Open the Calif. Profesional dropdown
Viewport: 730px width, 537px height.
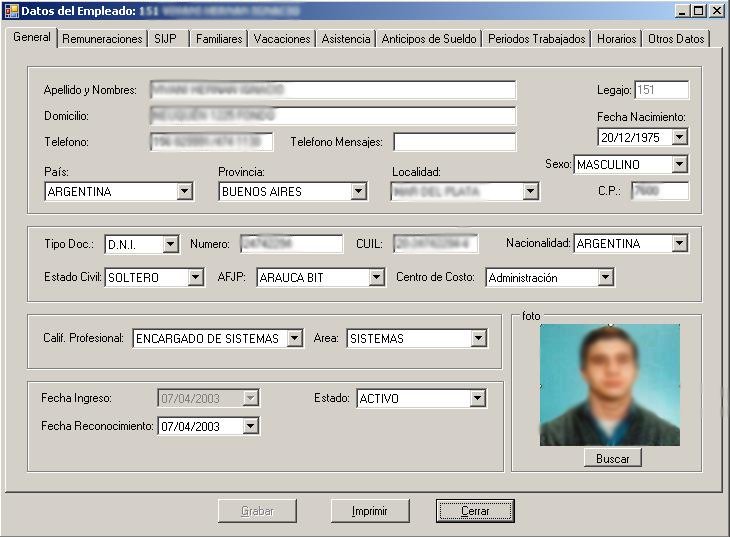click(x=294, y=338)
